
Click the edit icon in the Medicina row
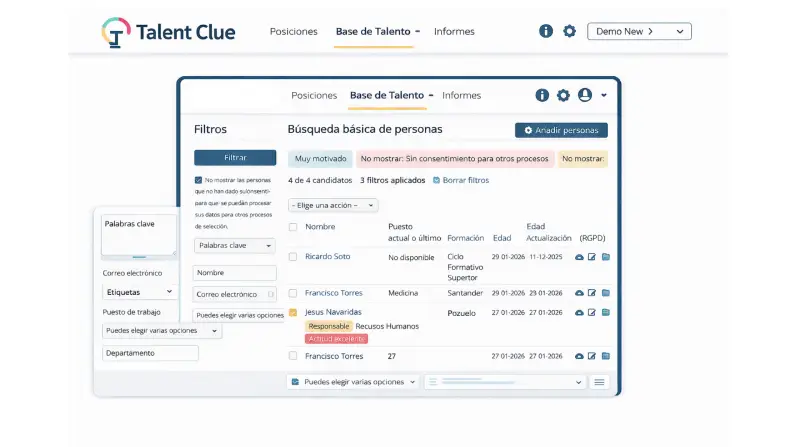592,293
